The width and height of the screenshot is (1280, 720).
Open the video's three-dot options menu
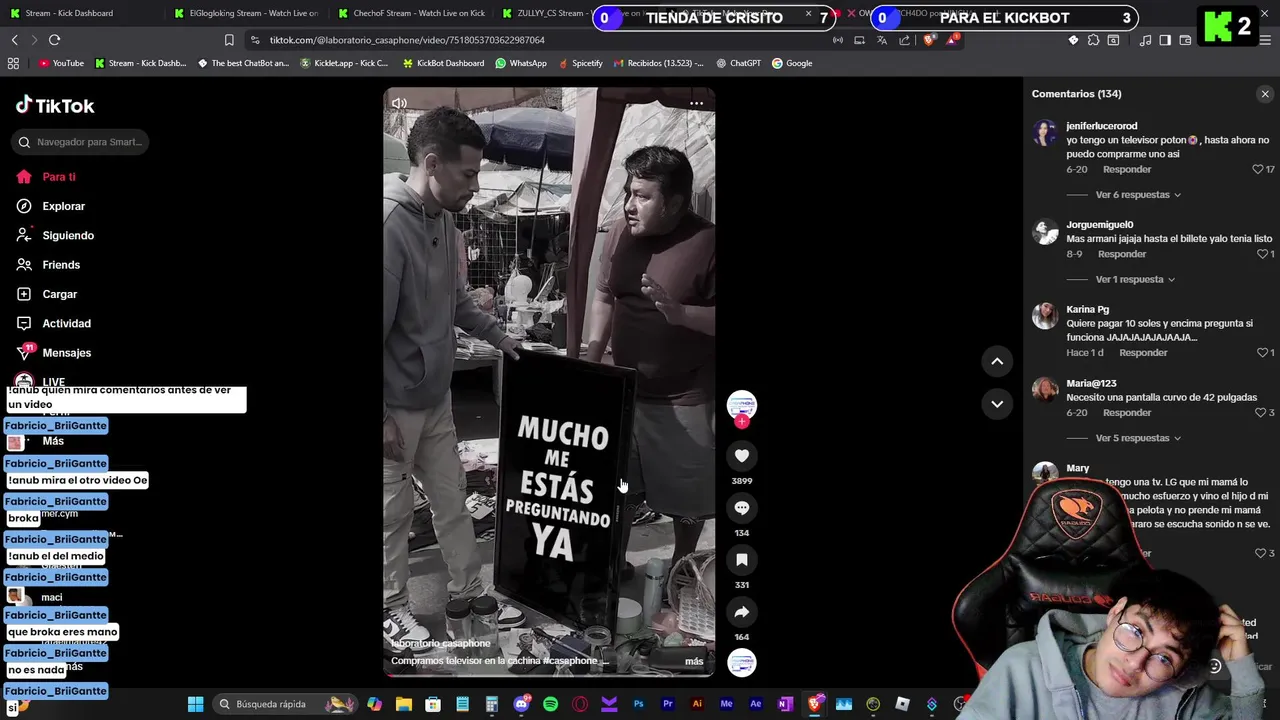coord(696,103)
